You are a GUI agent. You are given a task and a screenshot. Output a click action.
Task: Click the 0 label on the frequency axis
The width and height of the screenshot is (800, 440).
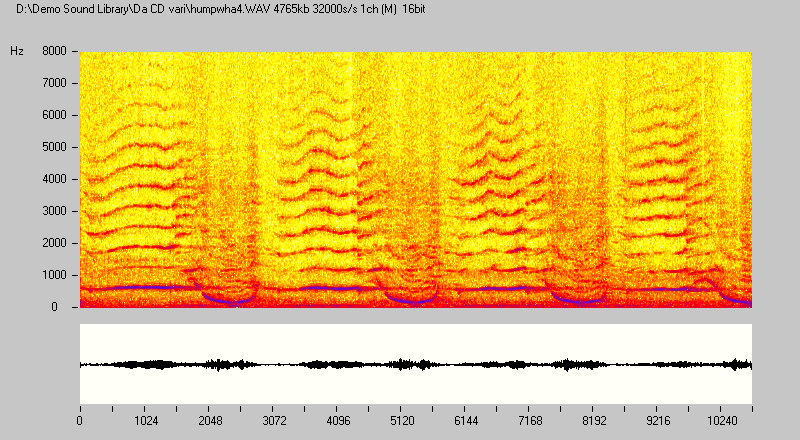[55, 307]
